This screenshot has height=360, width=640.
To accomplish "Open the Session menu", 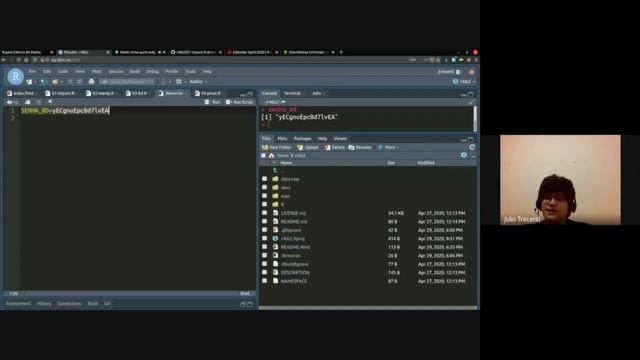I will 116,71.
